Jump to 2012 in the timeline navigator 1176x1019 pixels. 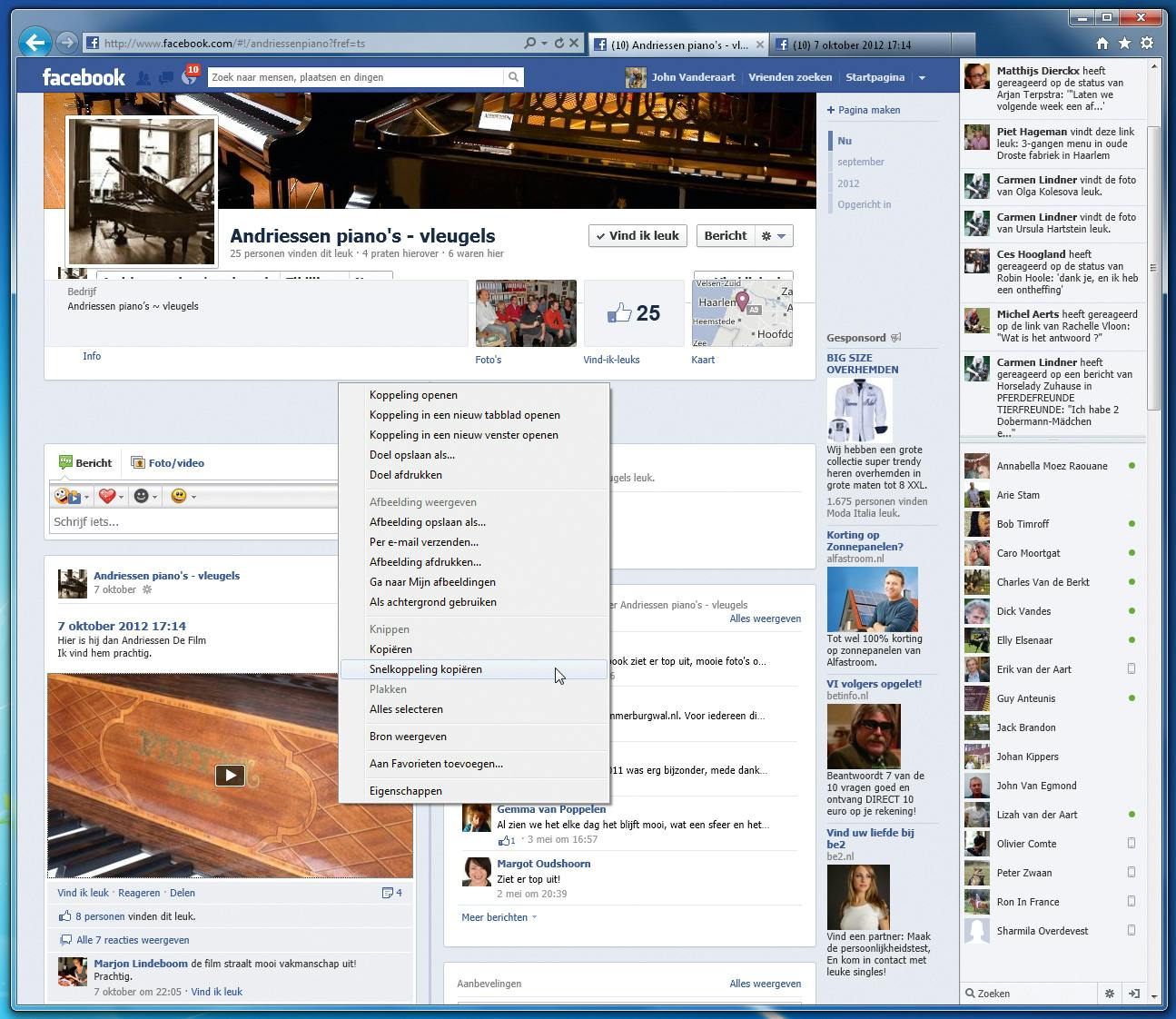coord(848,183)
